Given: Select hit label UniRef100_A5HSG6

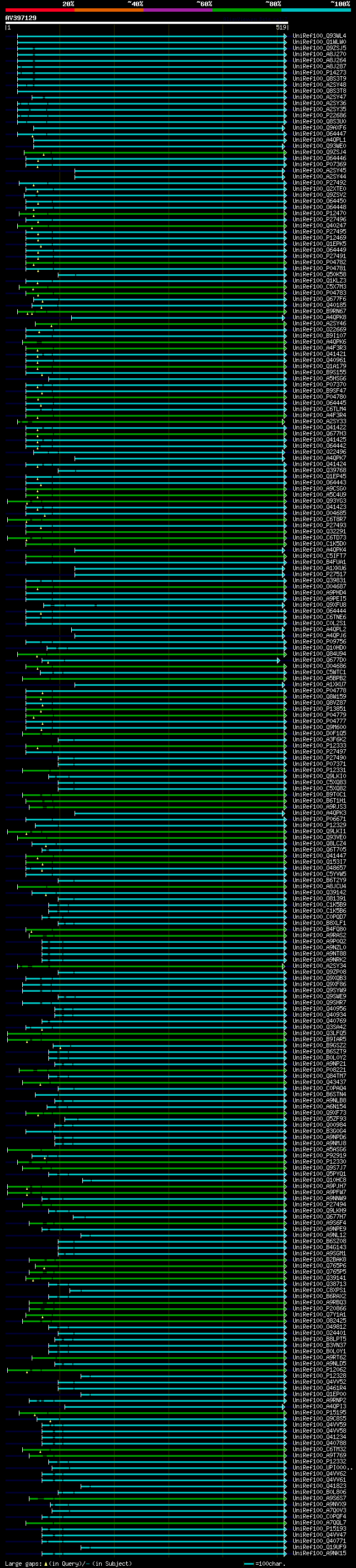Looking at the screenshot, I should [x=319, y=379].
